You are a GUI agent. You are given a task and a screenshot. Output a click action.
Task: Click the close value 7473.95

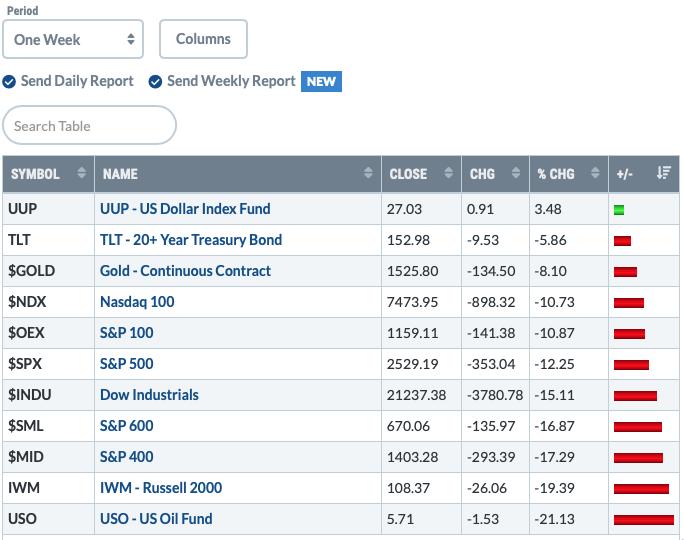[412, 302]
